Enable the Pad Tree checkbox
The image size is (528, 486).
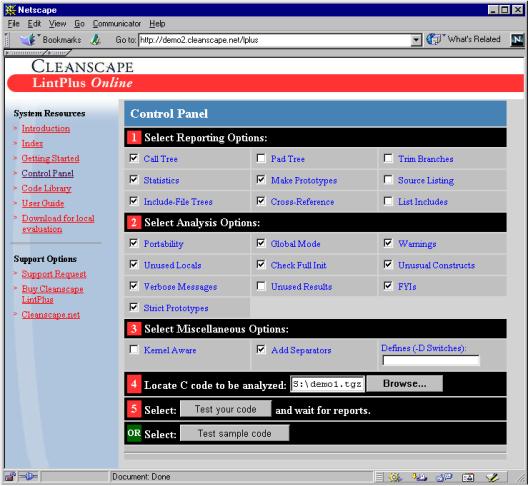[261, 158]
